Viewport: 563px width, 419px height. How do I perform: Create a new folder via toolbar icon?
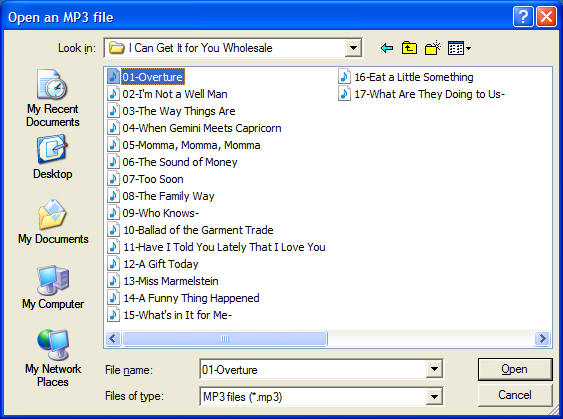coord(432,48)
